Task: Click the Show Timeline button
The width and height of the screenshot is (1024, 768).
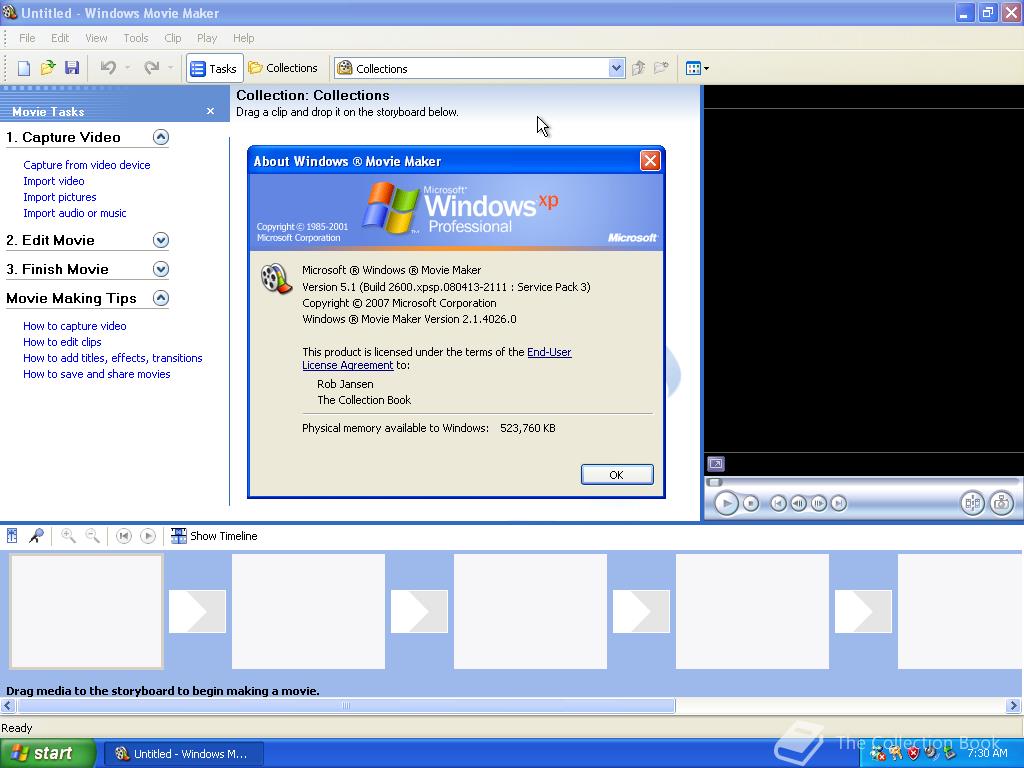Action: [x=214, y=536]
